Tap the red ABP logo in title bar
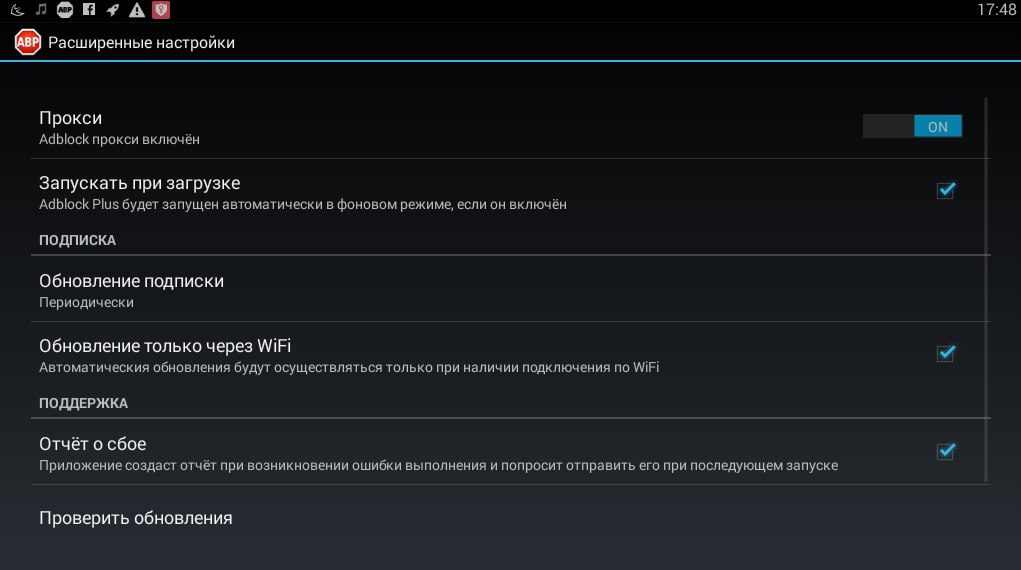Viewport: 1021px width, 570px height. pos(27,43)
